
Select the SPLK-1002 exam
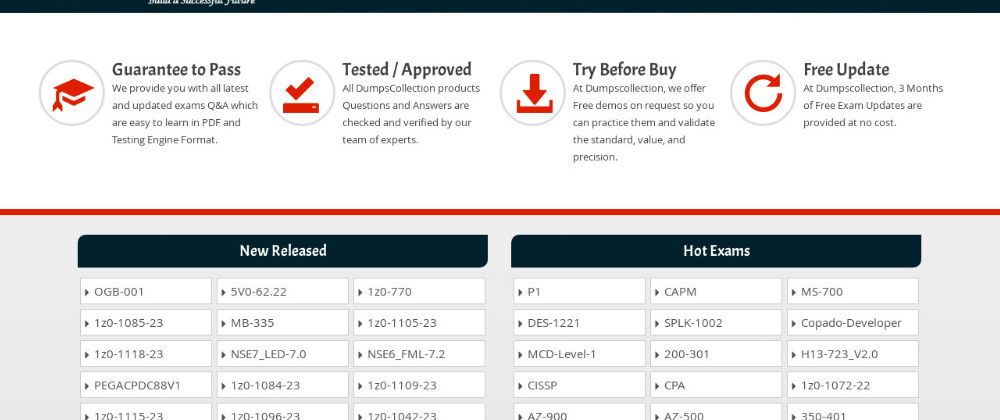click(x=693, y=323)
